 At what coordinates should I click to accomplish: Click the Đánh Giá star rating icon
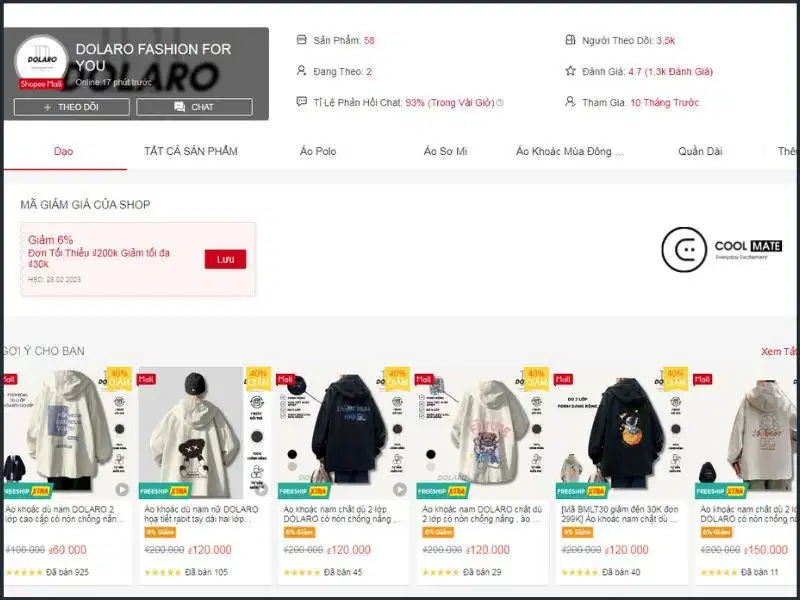click(570, 70)
